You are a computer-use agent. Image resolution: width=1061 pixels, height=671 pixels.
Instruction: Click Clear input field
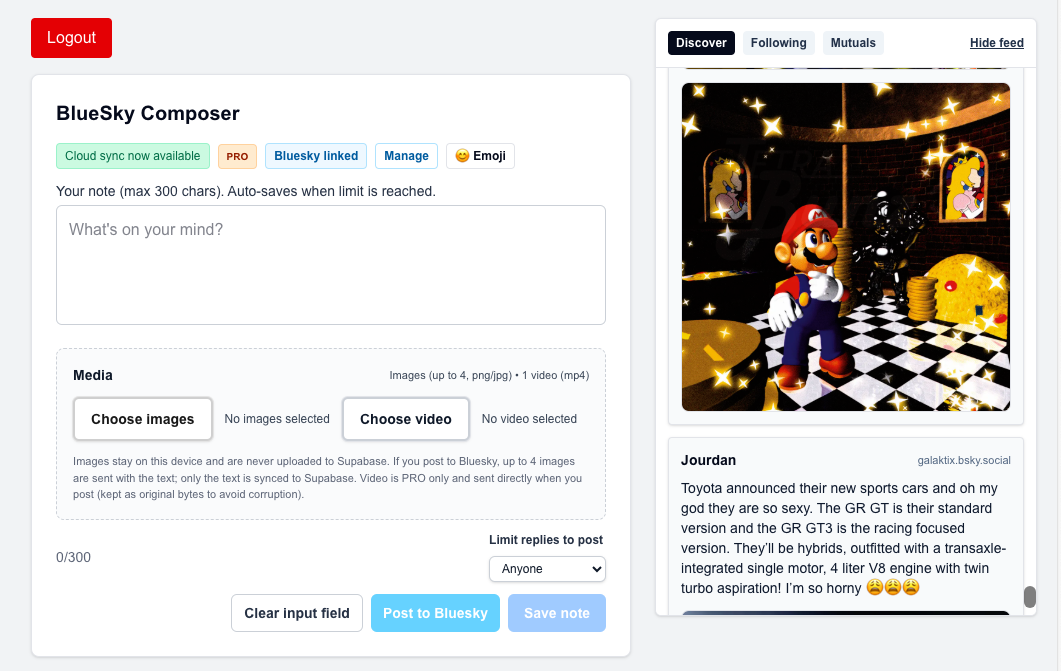(x=297, y=612)
